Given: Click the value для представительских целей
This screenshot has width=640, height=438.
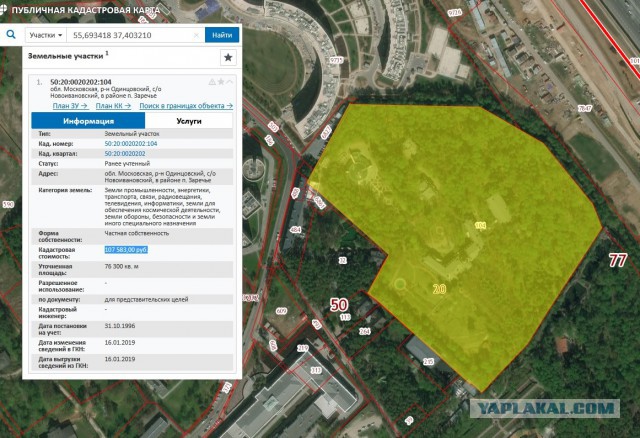Looking at the screenshot, I should coord(146,299).
